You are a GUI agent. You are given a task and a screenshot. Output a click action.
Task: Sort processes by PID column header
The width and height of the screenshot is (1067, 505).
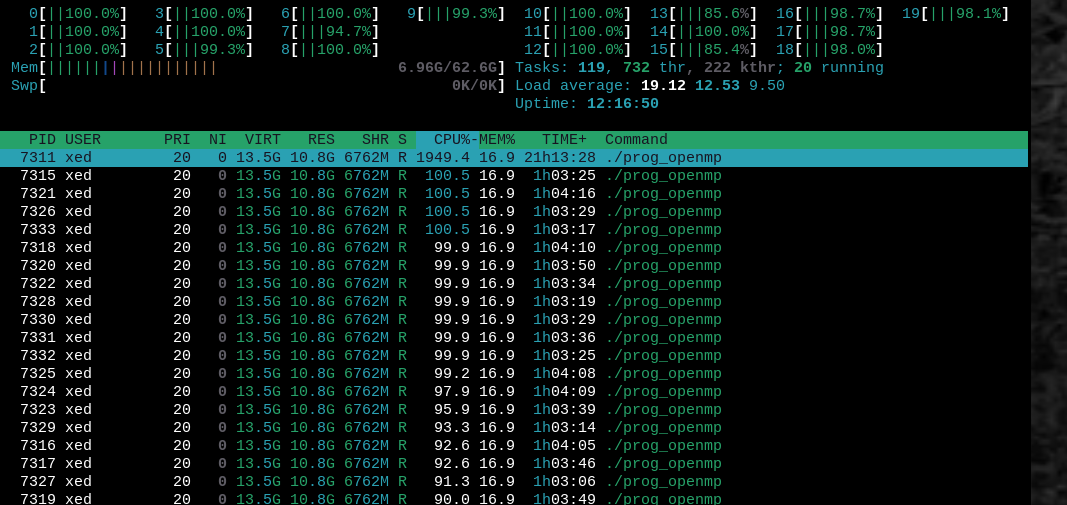tap(42, 140)
